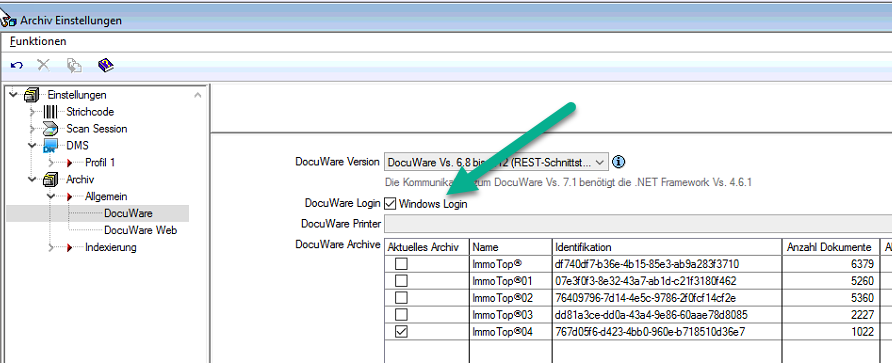Open the help book toolbar icon
The width and height of the screenshot is (892, 363).
106,65
